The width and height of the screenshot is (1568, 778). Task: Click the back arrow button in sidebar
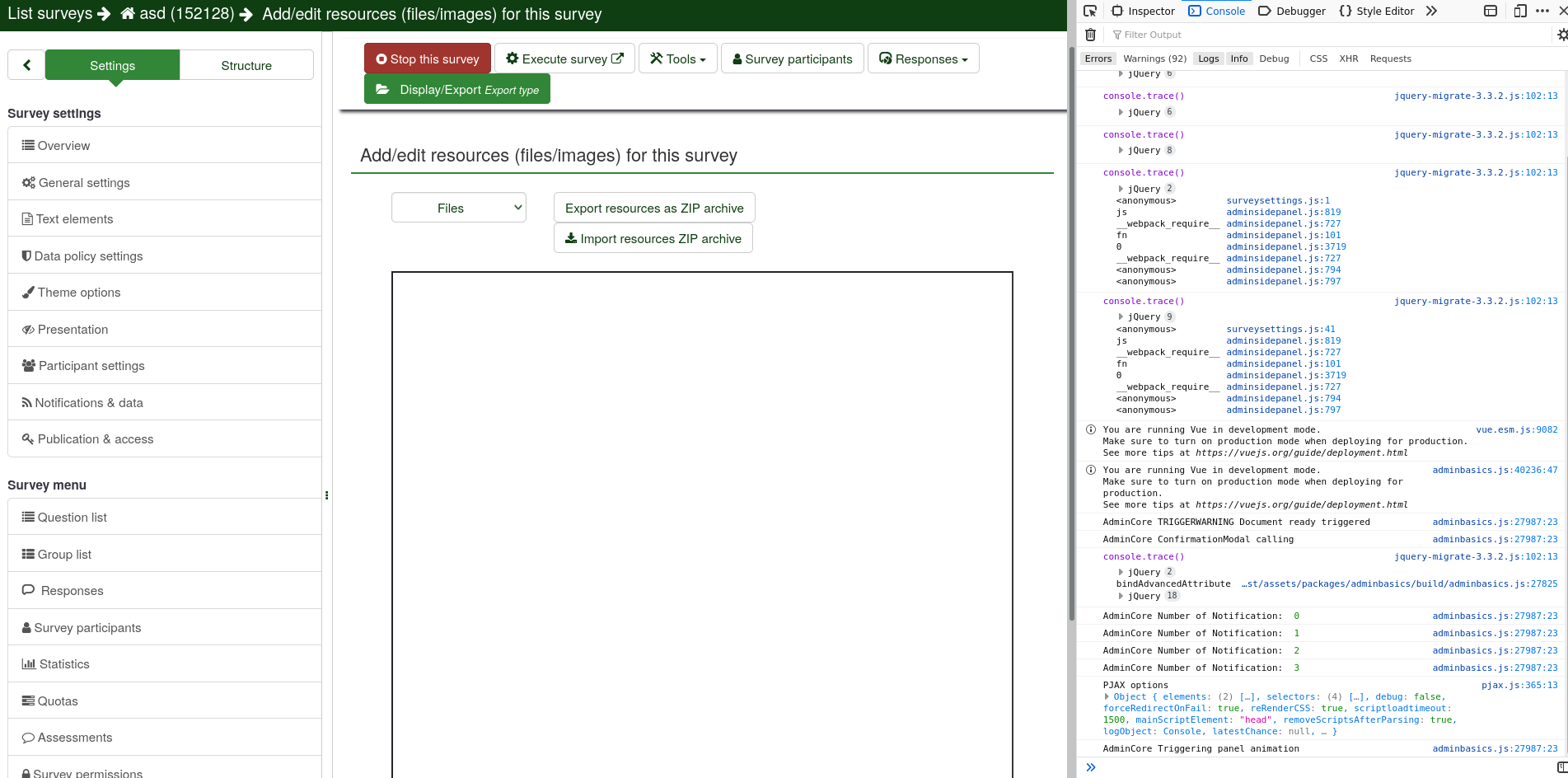click(26, 65)
